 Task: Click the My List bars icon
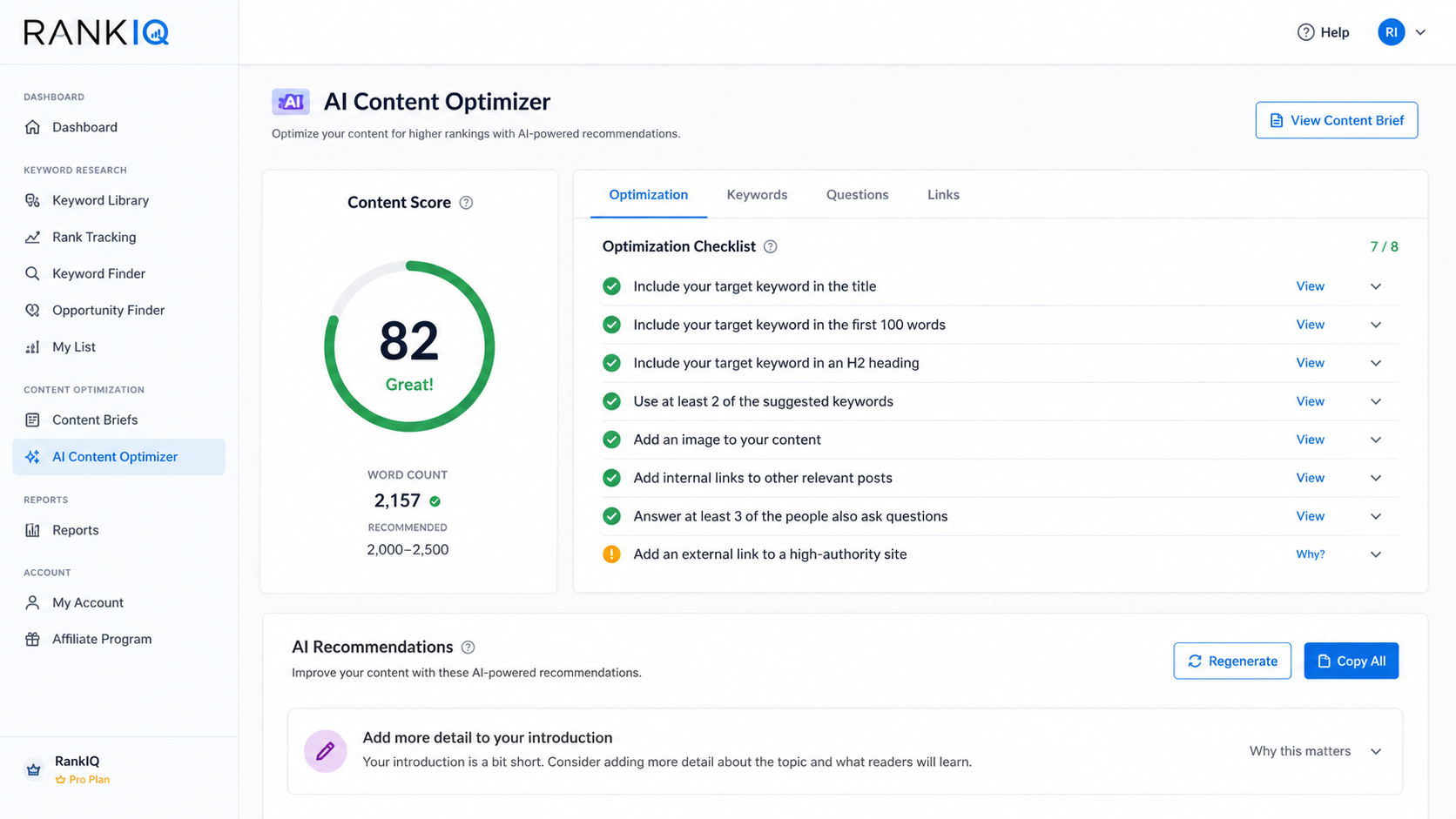point(33,346)
